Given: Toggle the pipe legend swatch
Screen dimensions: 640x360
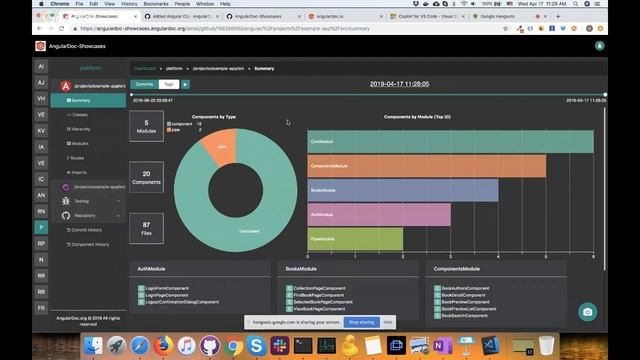Looking at the screenshot, I should coord(169,130).
